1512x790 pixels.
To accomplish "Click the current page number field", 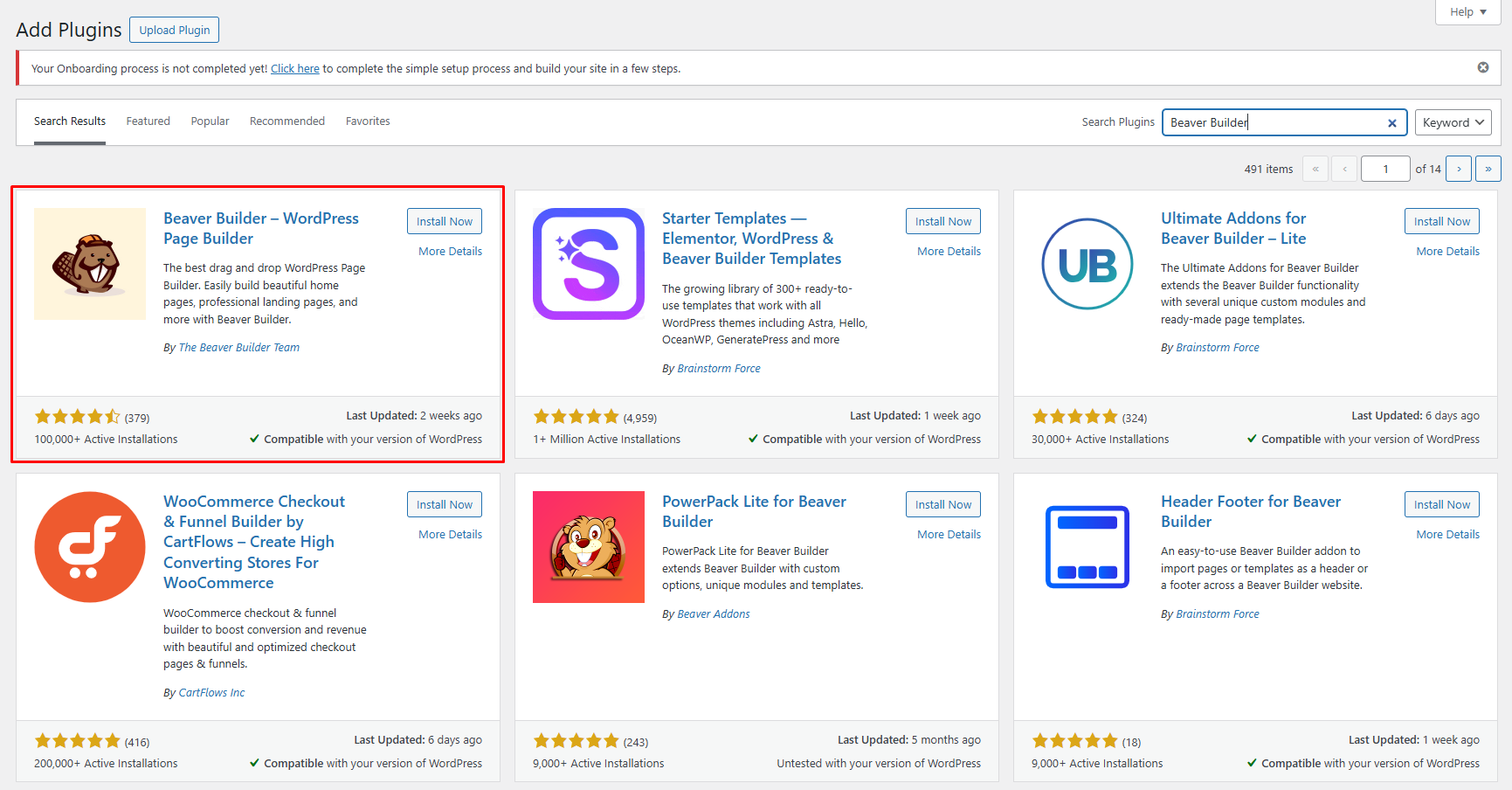I will 1385,169.
